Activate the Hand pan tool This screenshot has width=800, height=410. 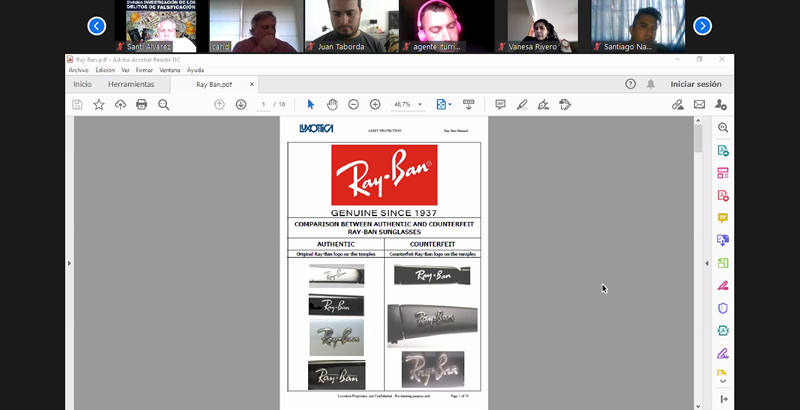pos(332,105)
